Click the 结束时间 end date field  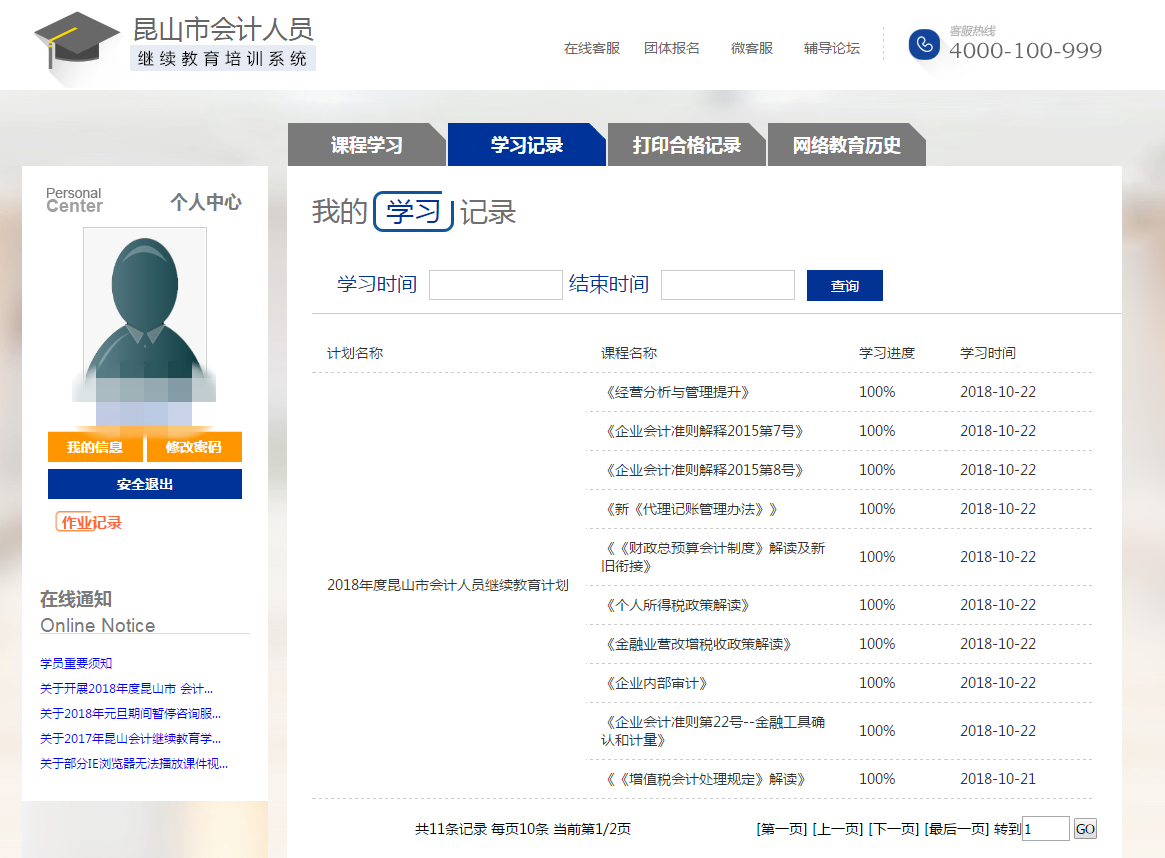point(728,285)
